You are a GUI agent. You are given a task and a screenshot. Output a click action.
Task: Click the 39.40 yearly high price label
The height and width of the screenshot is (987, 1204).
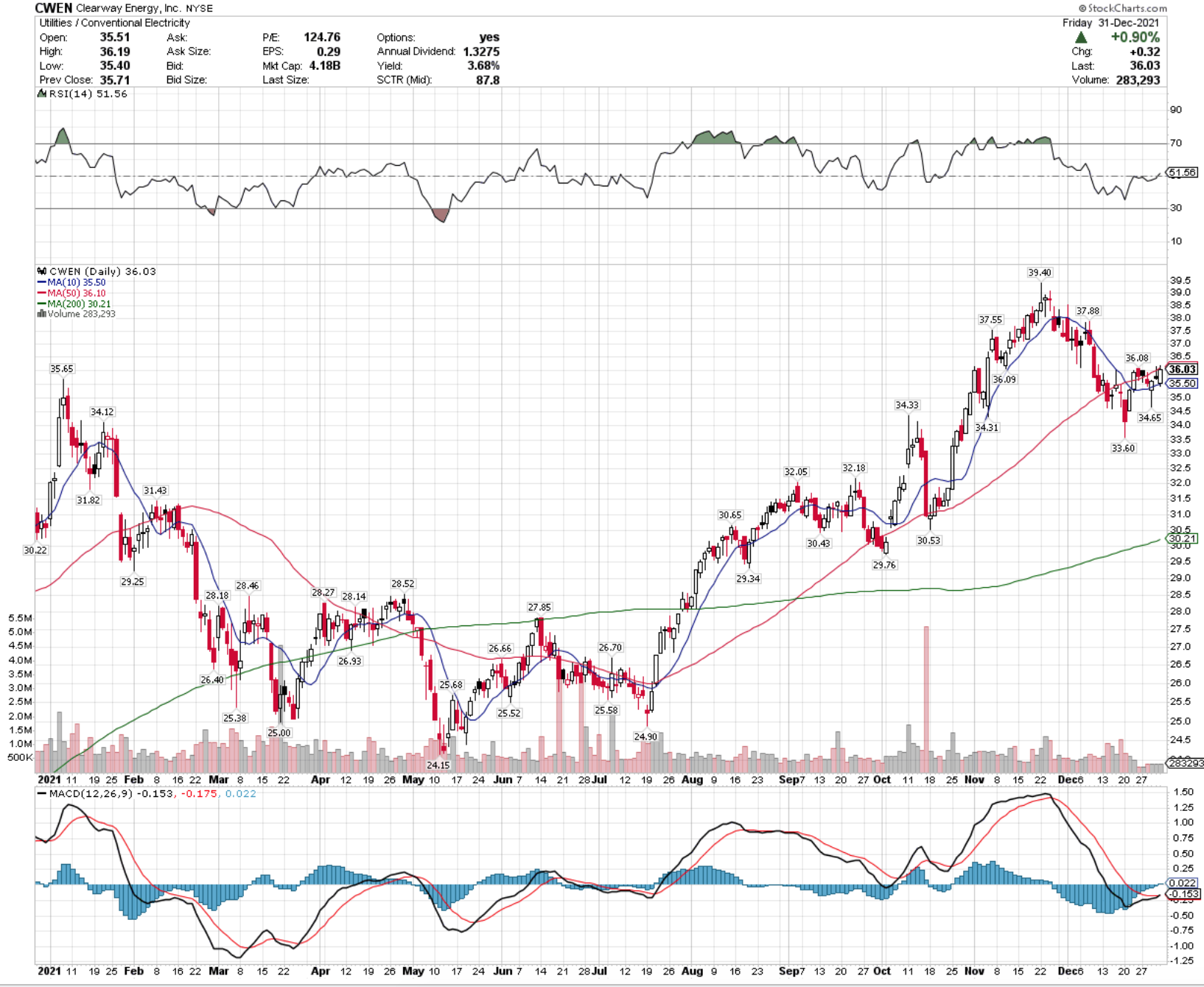click(x=1040, y=273)
